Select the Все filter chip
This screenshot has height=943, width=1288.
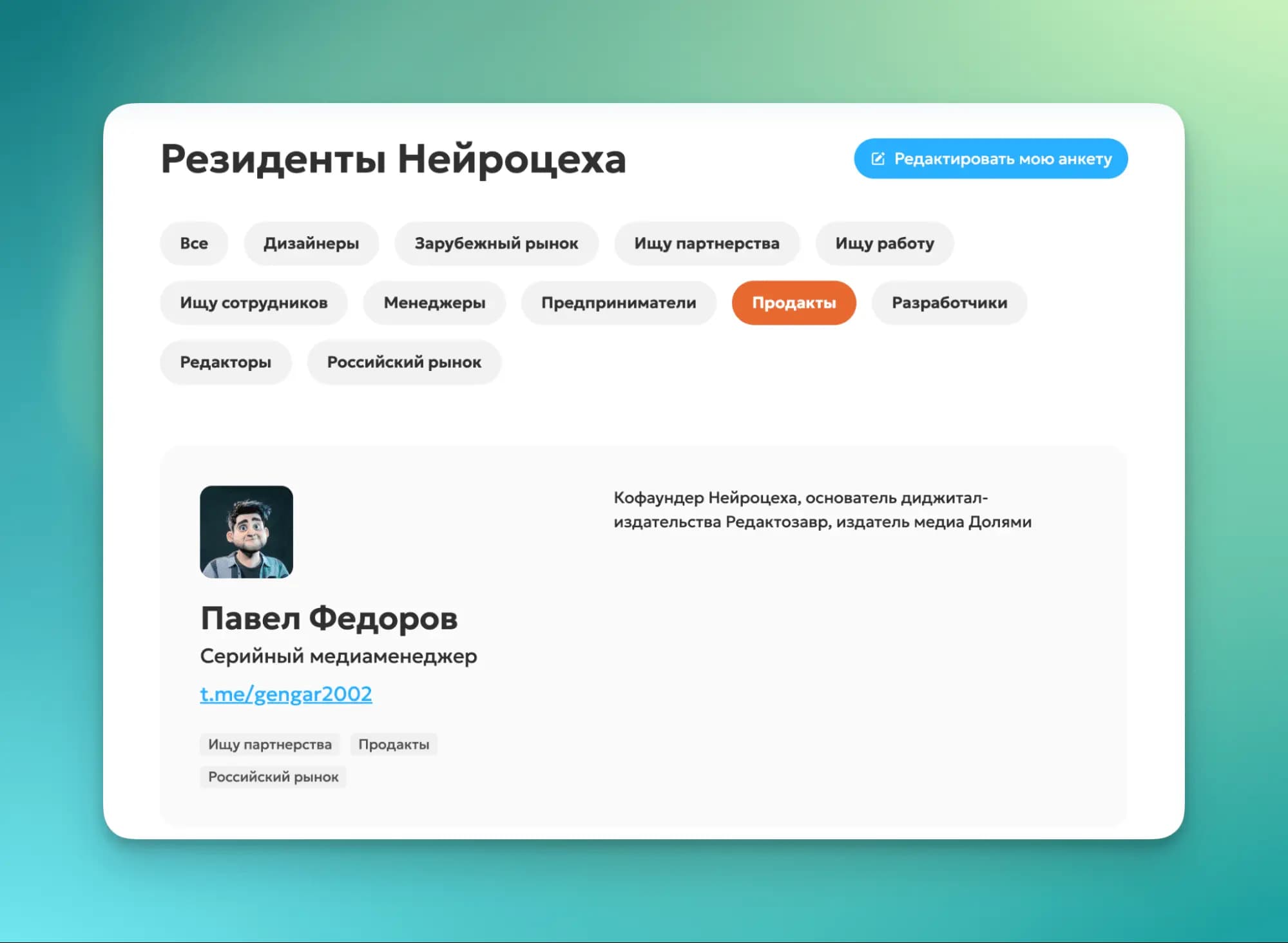click(194, 243)
